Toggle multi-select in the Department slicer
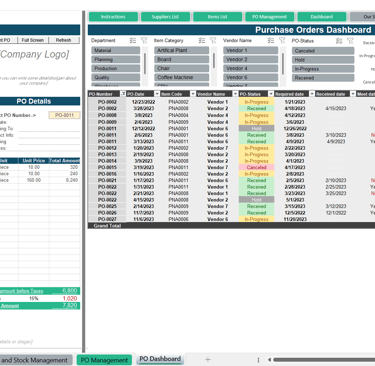The width and height of the screenshot is (375, 366). [x=133, y=41]
